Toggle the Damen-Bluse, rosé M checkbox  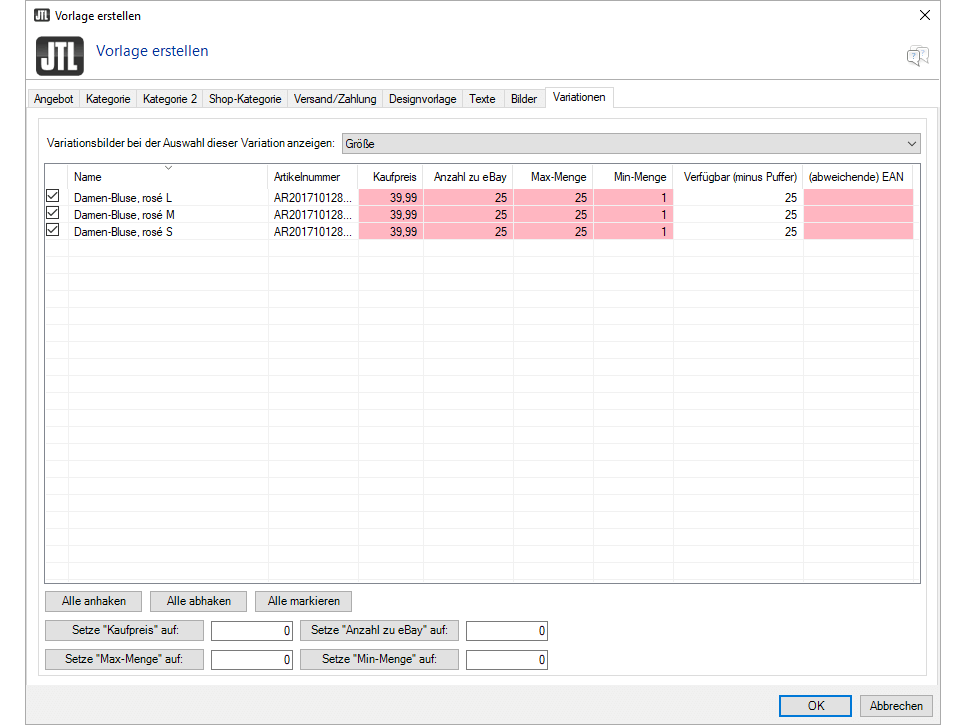pos(53,214)
